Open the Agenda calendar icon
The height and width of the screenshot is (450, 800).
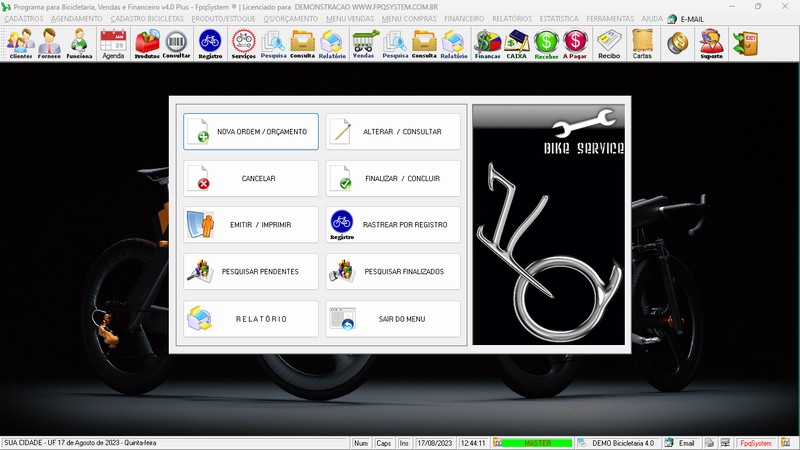pos(113,44)
